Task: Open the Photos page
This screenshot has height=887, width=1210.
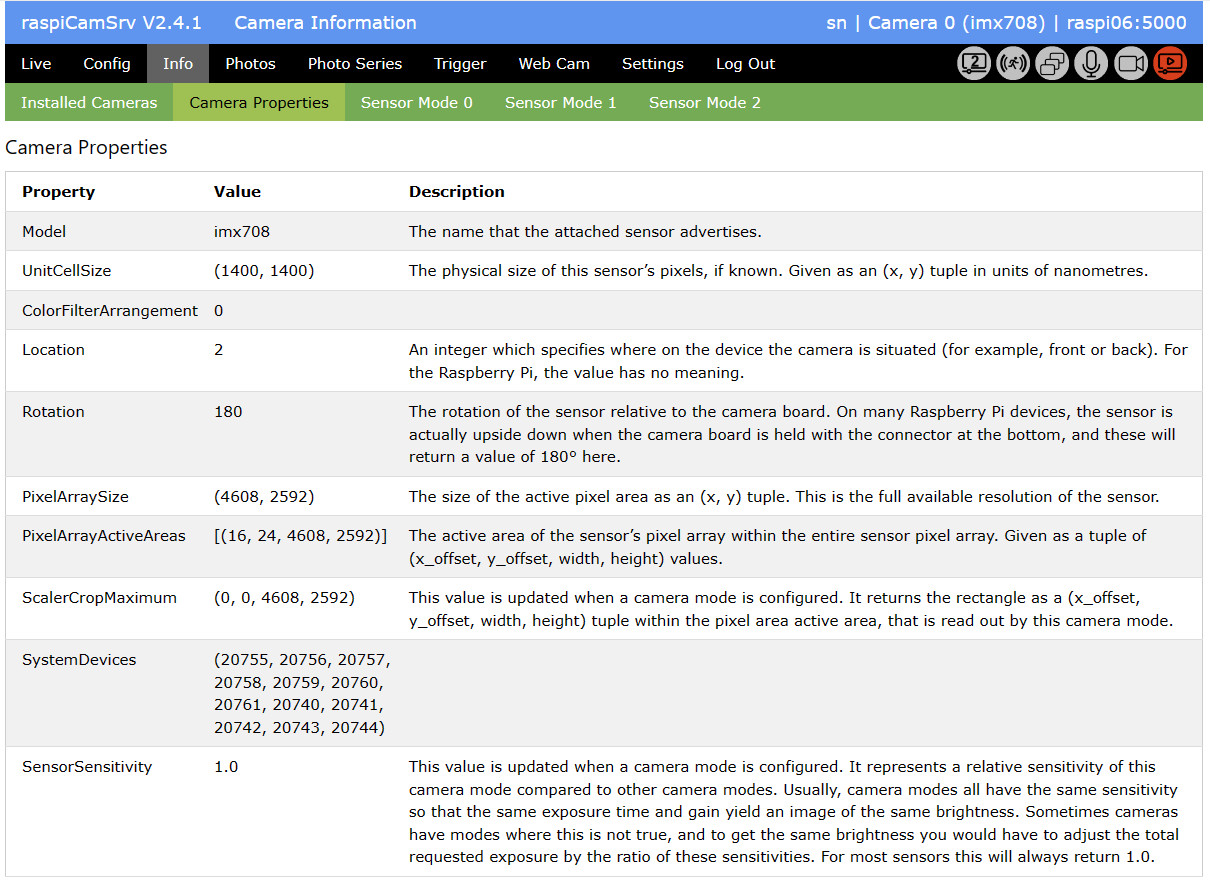Action: coord(250,64)
